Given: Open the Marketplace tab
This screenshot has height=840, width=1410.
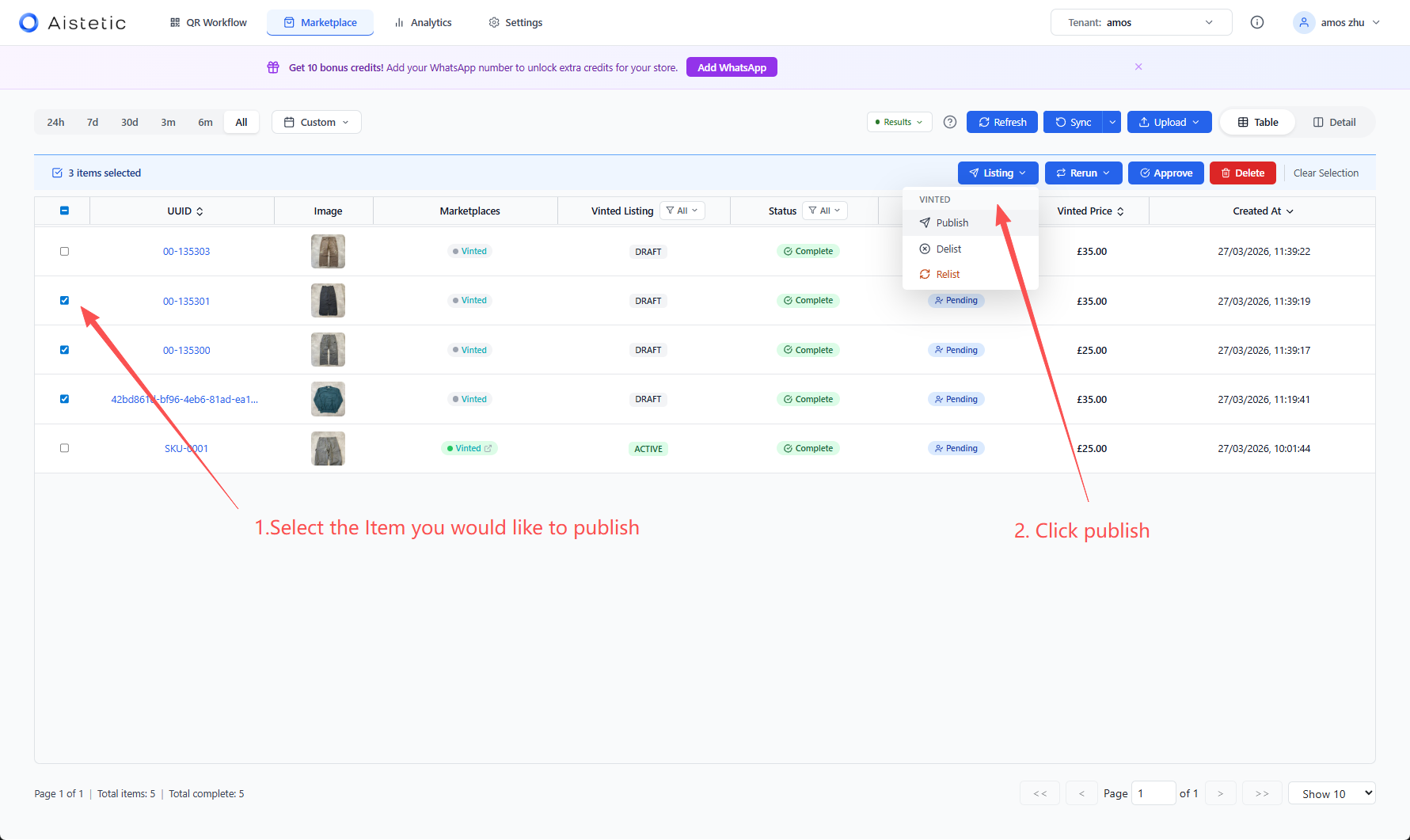Looking at the screenshot, I should 320,22.
